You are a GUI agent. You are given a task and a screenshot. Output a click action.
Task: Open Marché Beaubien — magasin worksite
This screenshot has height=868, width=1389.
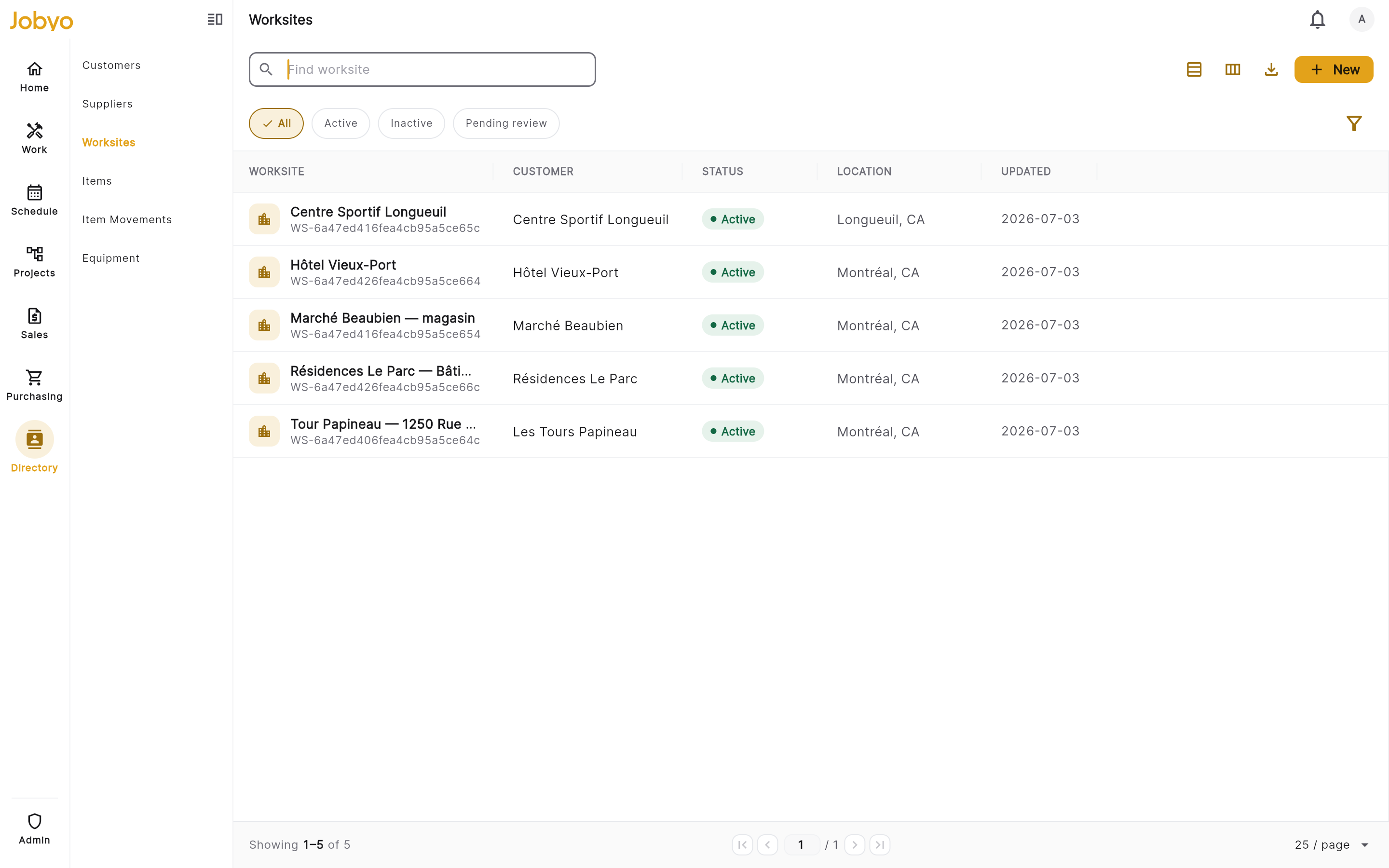pyautogui.click(x=383, y=318)
